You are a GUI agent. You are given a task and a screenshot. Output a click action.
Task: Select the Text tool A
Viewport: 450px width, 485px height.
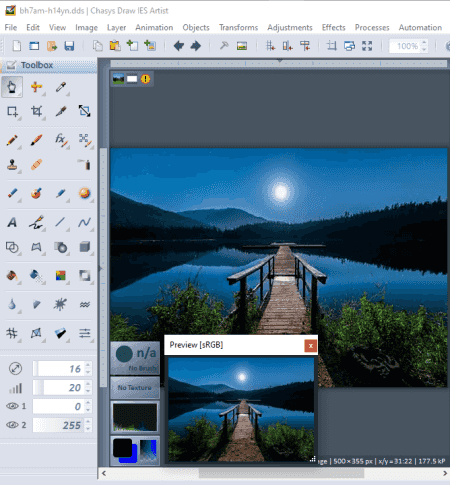tap(12, 222)
